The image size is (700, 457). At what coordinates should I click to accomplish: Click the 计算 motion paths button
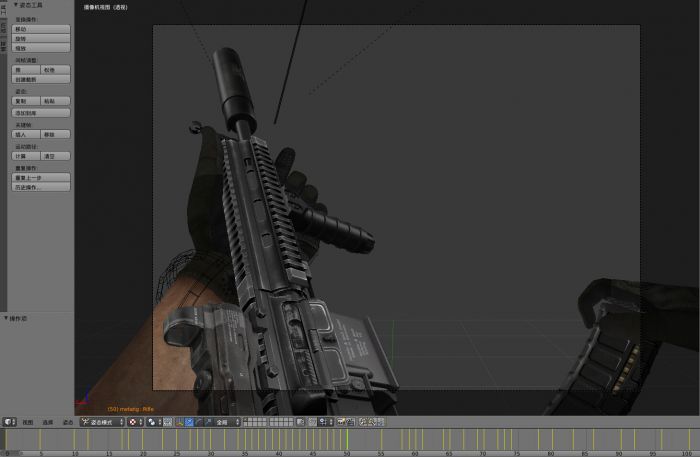tap(26, 156)
